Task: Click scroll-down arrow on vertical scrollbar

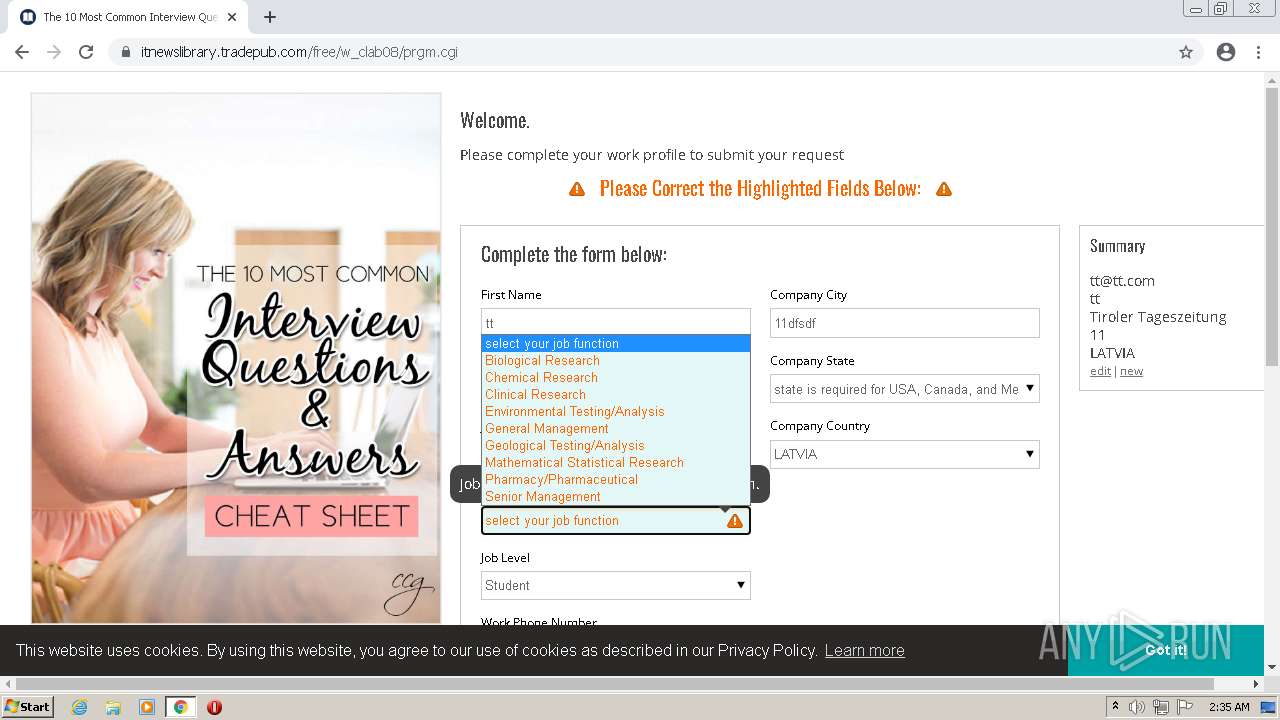Action: tap(1271, 666)
